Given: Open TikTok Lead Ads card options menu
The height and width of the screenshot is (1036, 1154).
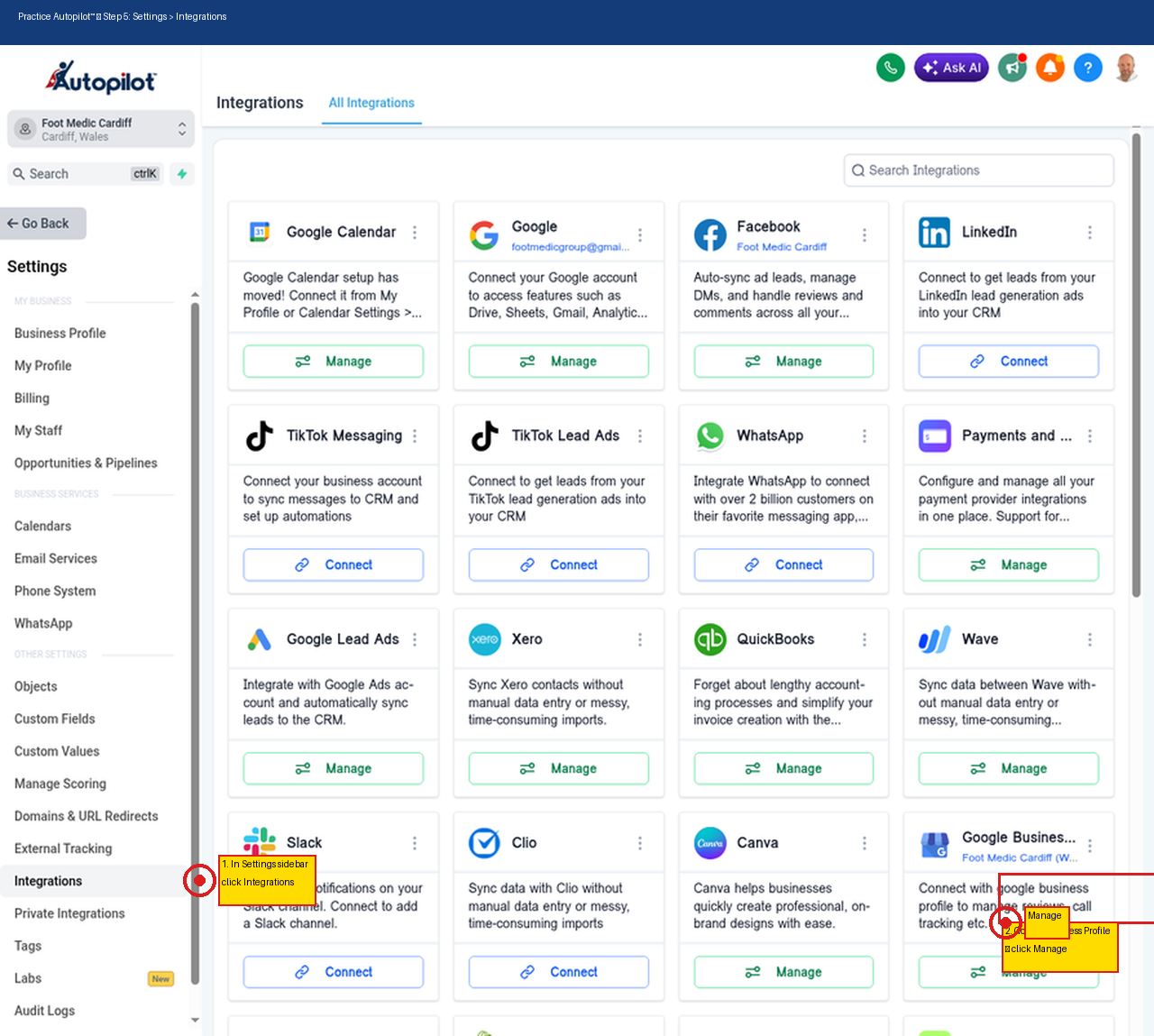Looking at the screenshot, I should tap(640, 436).
